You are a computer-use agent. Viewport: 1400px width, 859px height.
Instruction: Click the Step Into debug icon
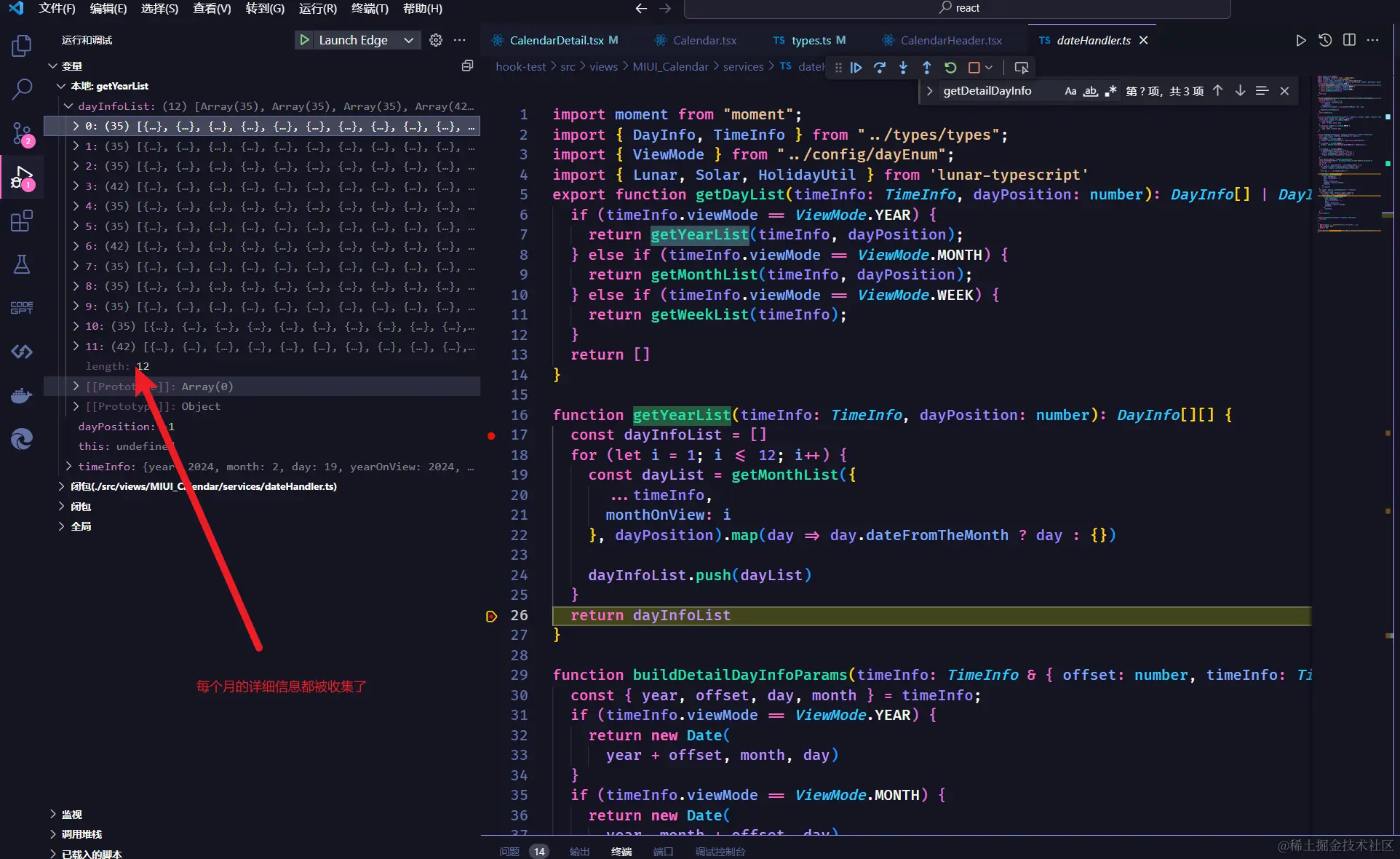(903, 68)
